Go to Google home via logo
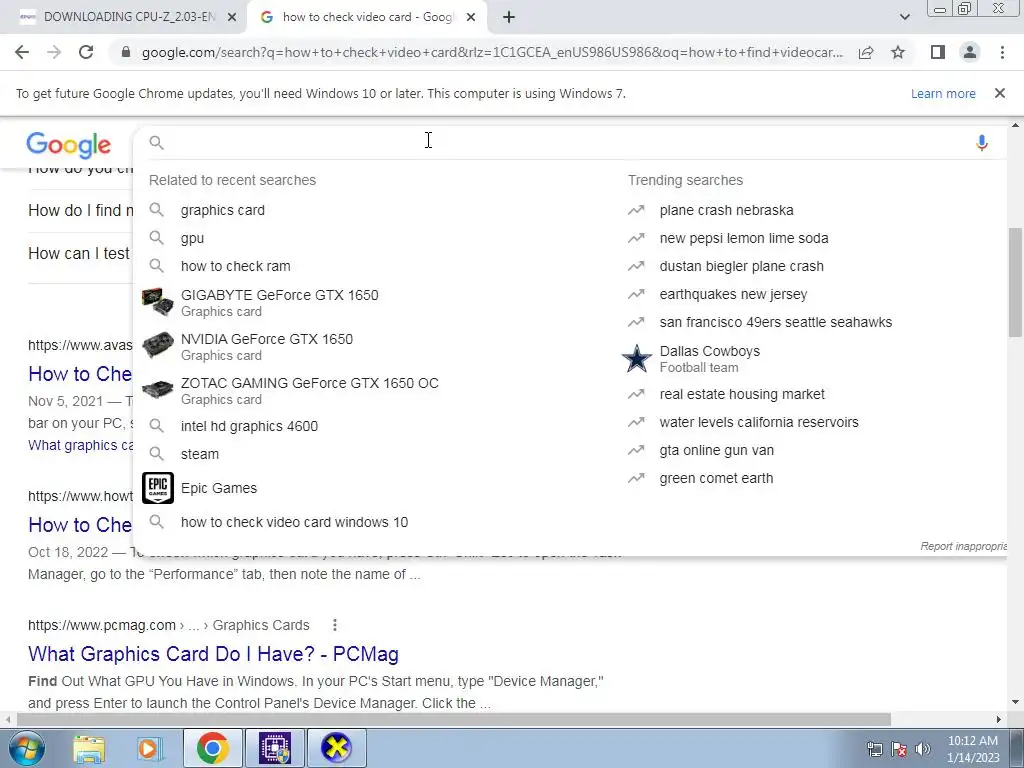The height and width of the screenshot is (768, 1024). [69, 145]
